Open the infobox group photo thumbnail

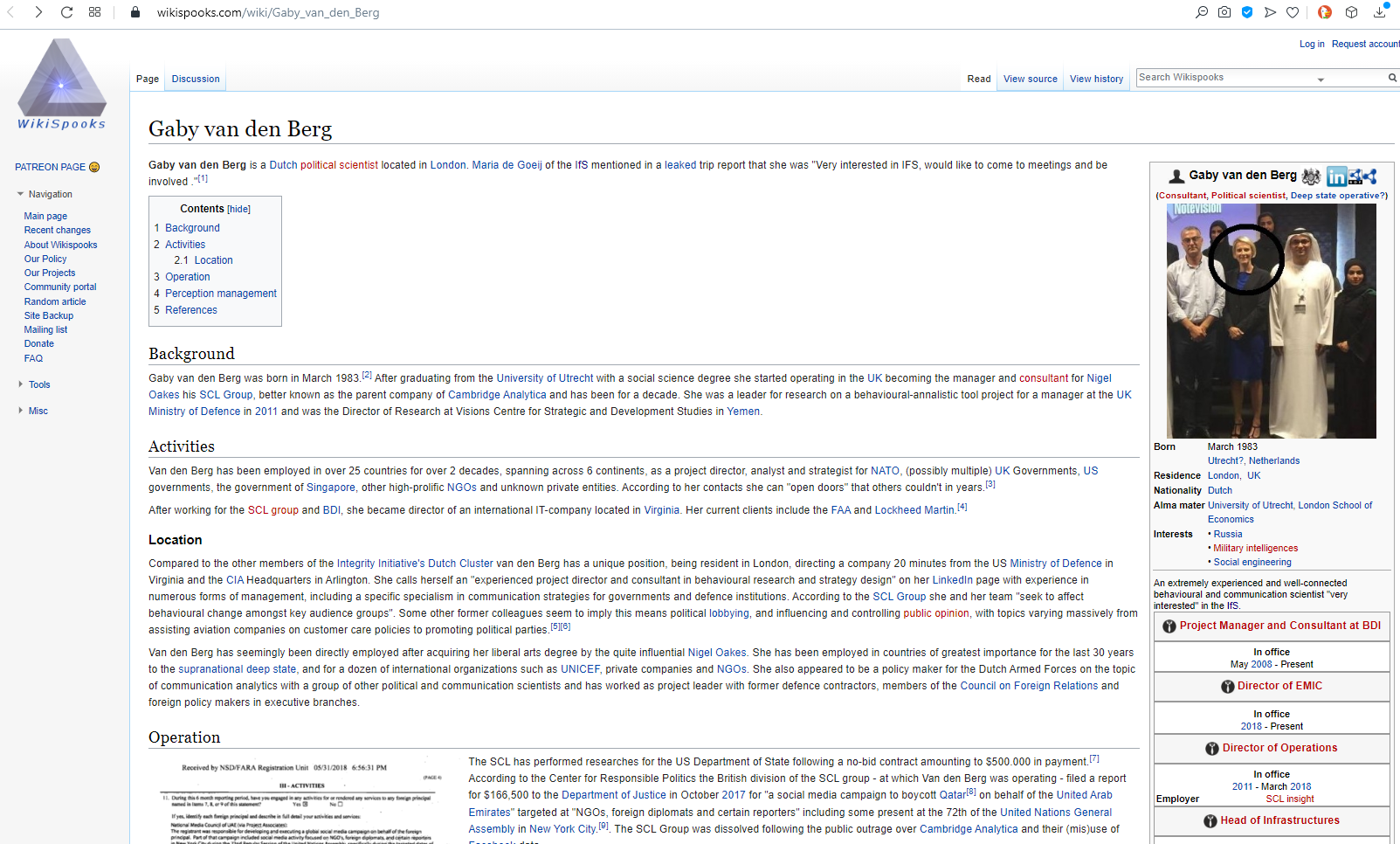coord(1272,321)
